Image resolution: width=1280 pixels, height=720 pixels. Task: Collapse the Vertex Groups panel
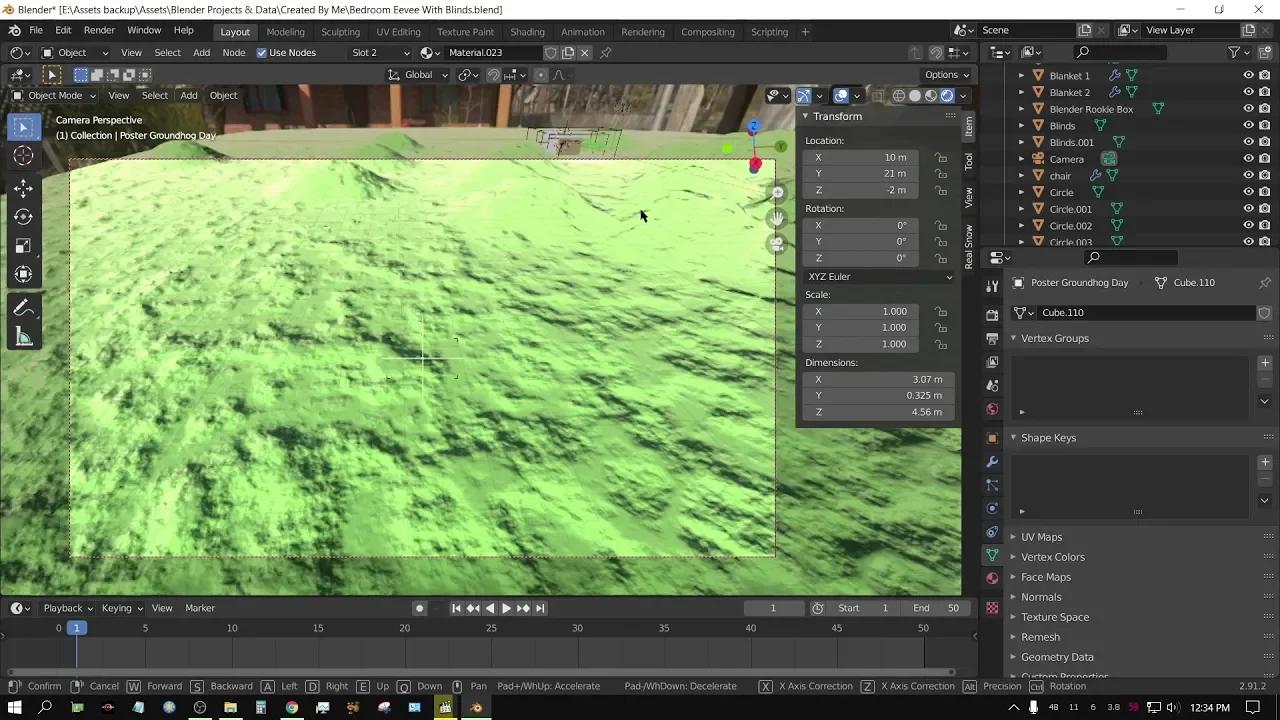[x=1054, y=338]
